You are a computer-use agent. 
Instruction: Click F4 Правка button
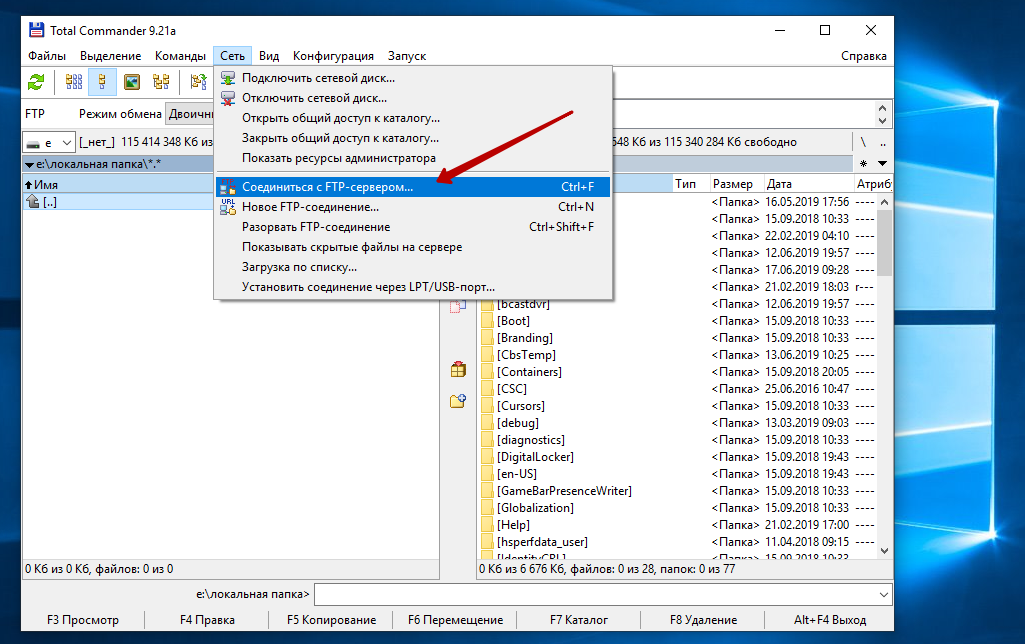[x=207, y=620]
